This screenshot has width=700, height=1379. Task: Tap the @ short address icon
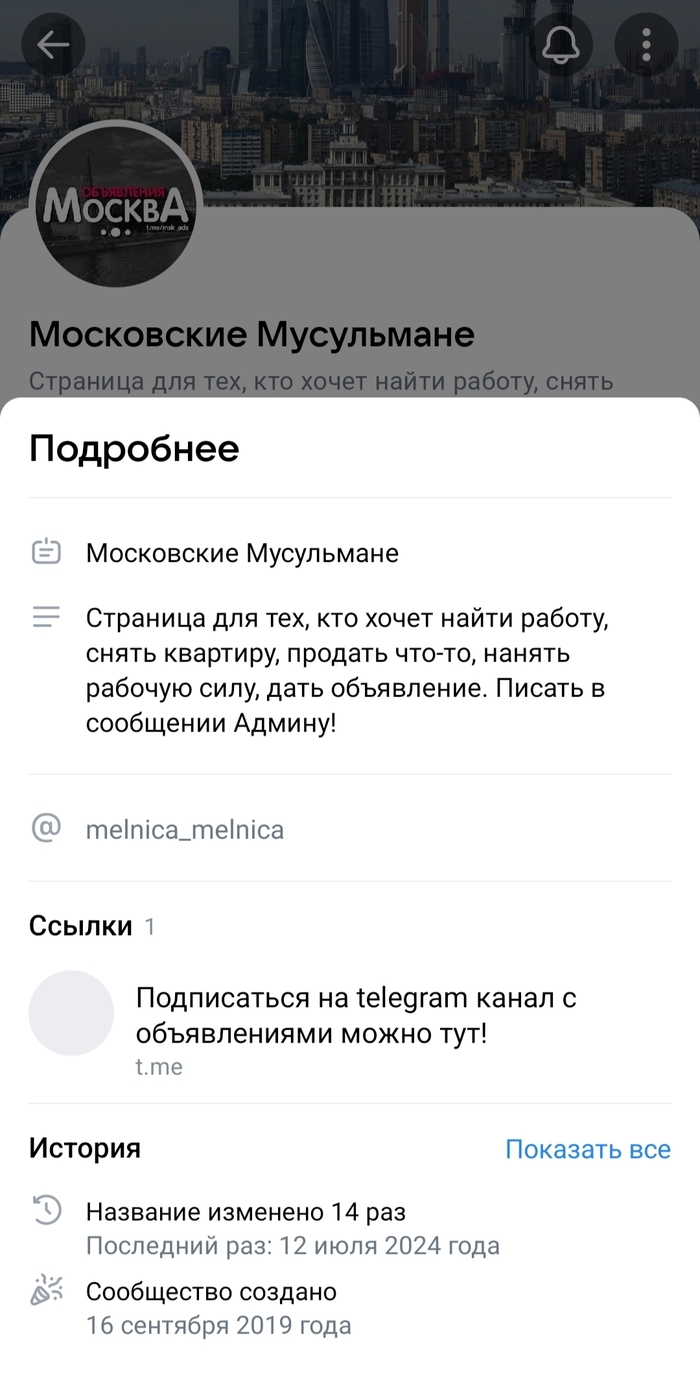47,828
